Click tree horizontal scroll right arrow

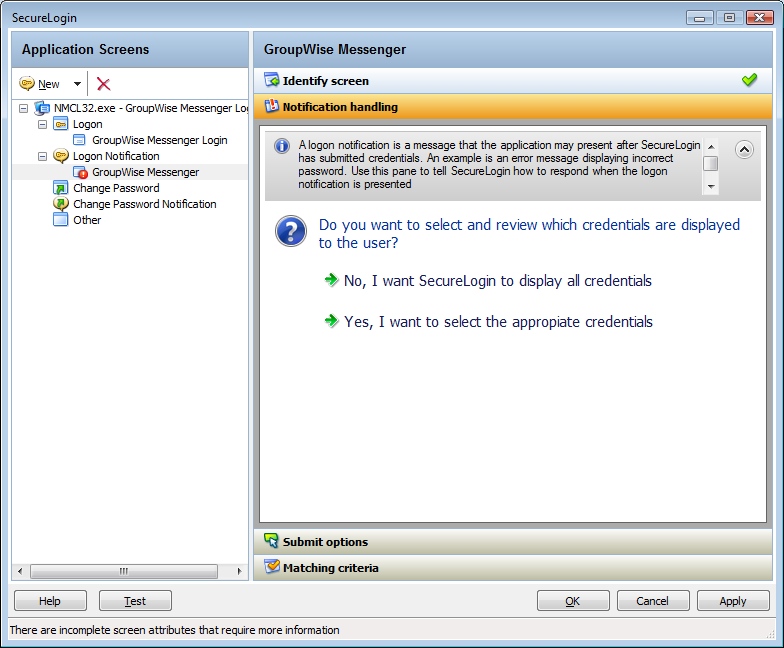tap(239, 571)
